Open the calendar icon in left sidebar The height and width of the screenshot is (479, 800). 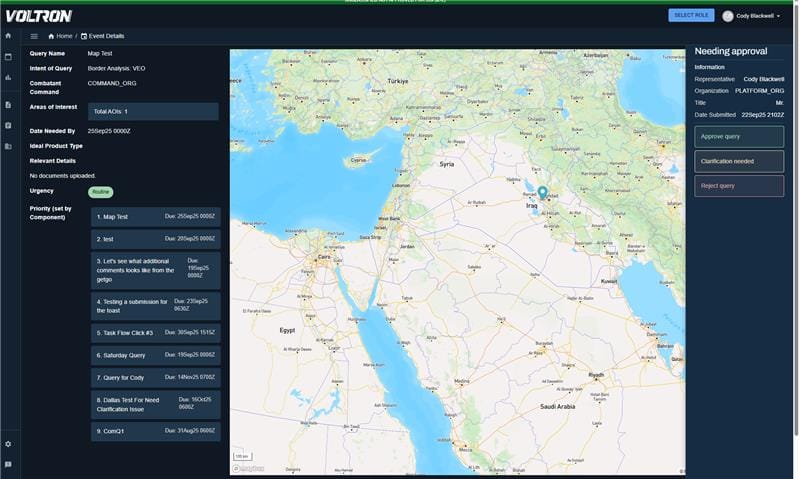pyautogui.click(x=9, y=56)
